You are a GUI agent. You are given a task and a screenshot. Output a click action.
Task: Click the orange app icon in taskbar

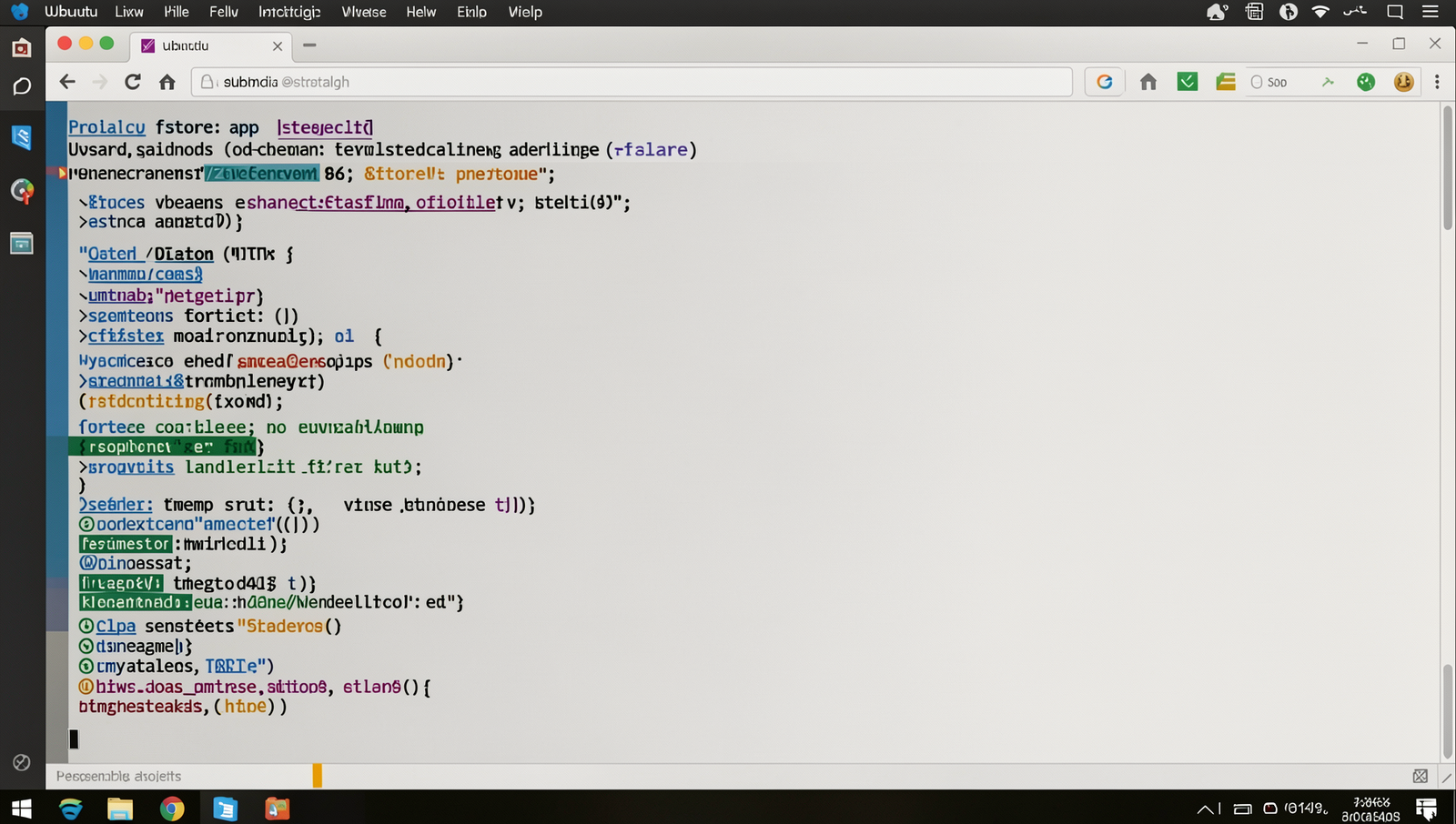pyautogui.click(x=278, y=808)
